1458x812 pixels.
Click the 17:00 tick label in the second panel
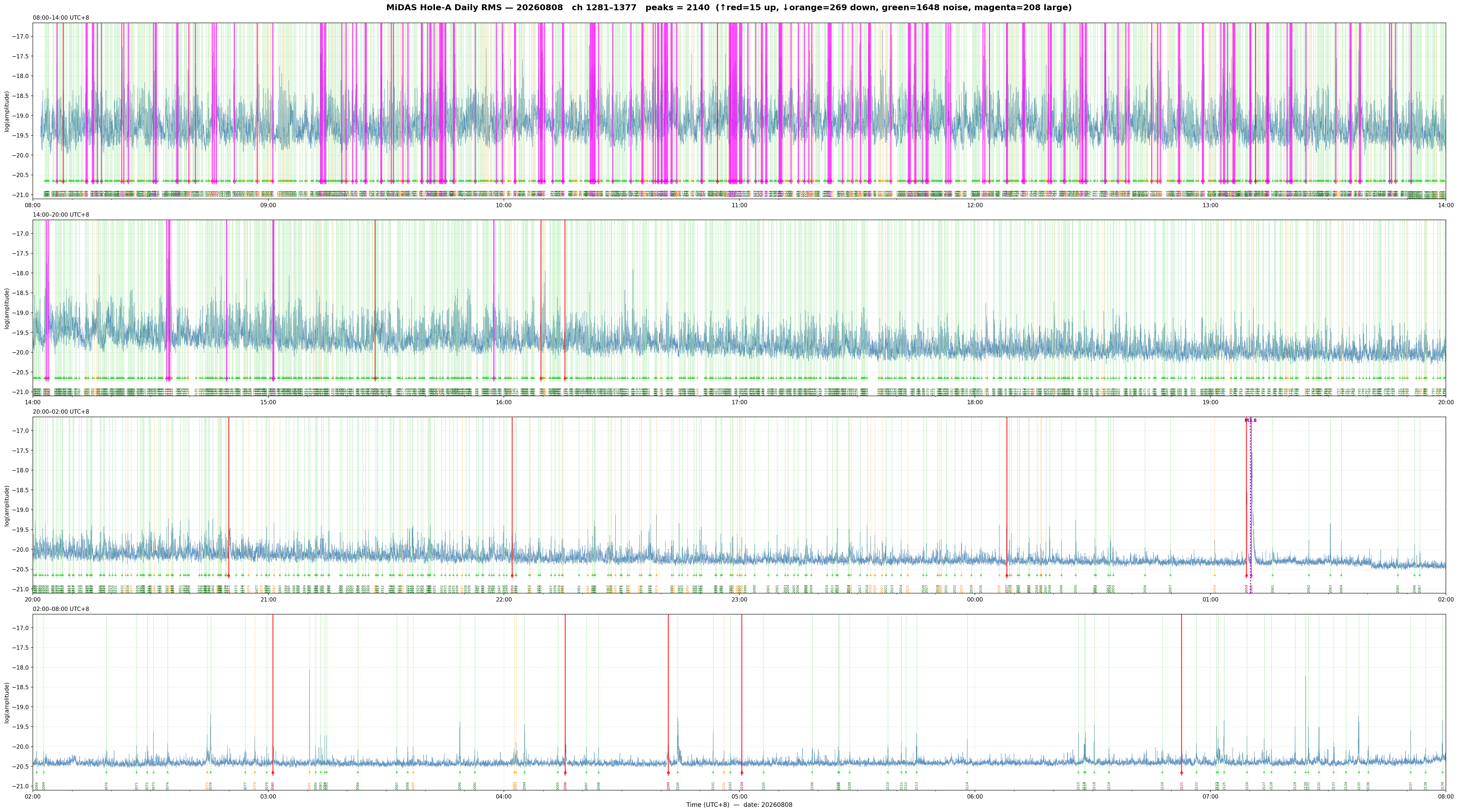click(739, 402)
